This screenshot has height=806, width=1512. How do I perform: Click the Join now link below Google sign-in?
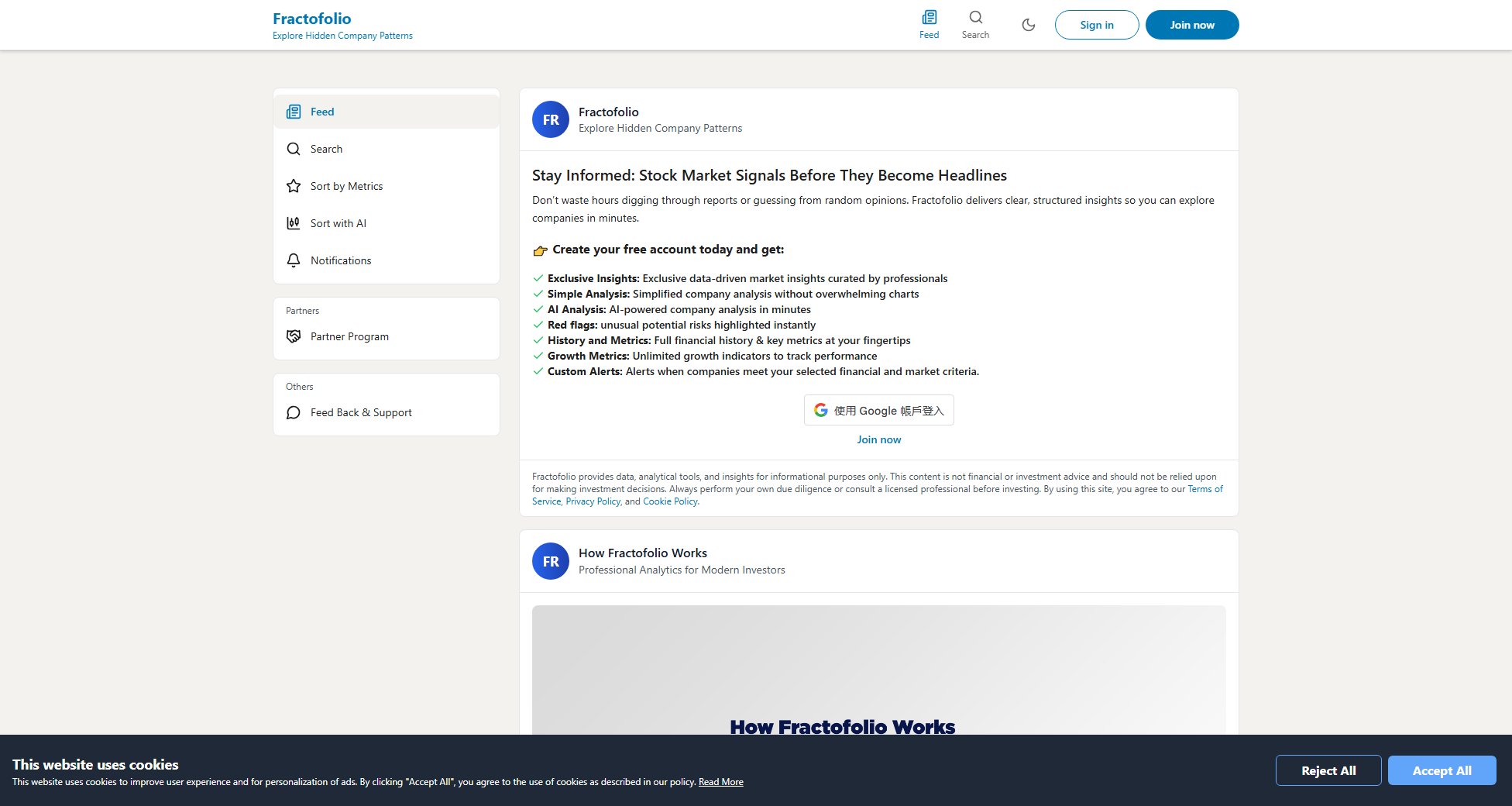878,439
